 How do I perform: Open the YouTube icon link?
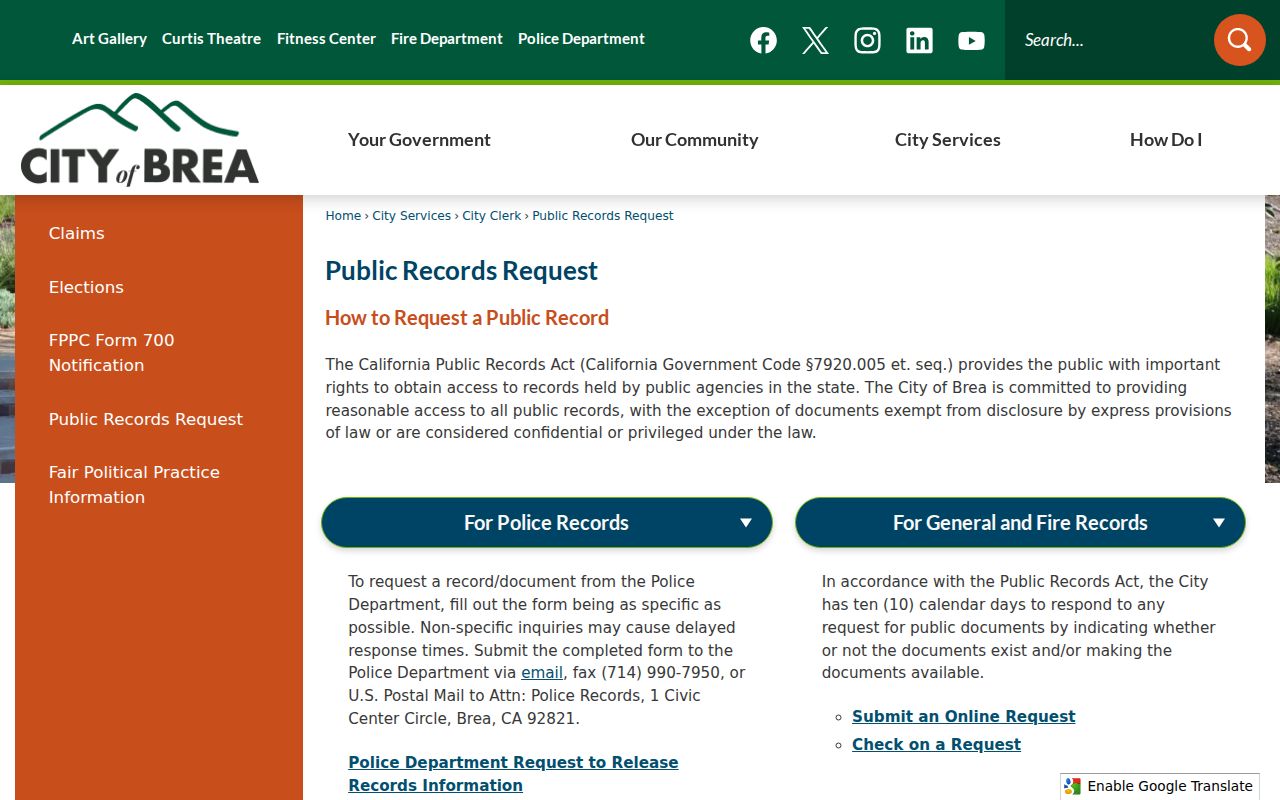pyautogui.click(x=971, y=40)
